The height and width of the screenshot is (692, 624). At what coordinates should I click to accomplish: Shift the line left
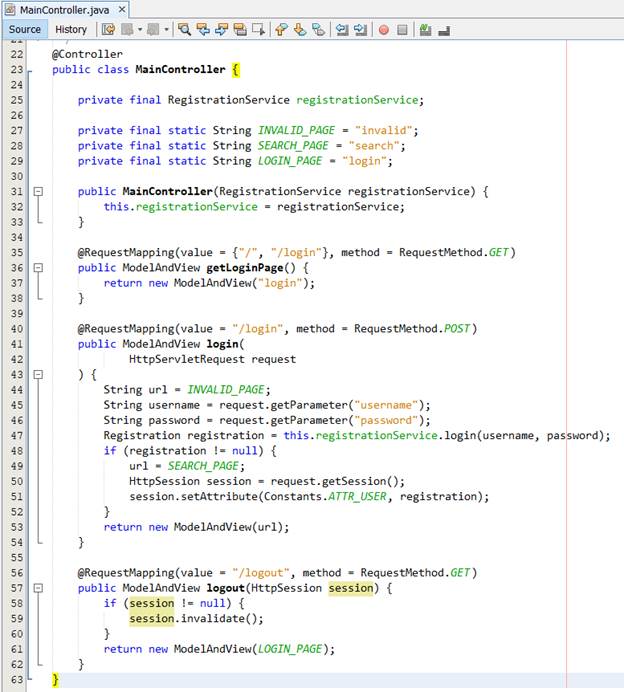pyautogui.click(x=342, y=30)
